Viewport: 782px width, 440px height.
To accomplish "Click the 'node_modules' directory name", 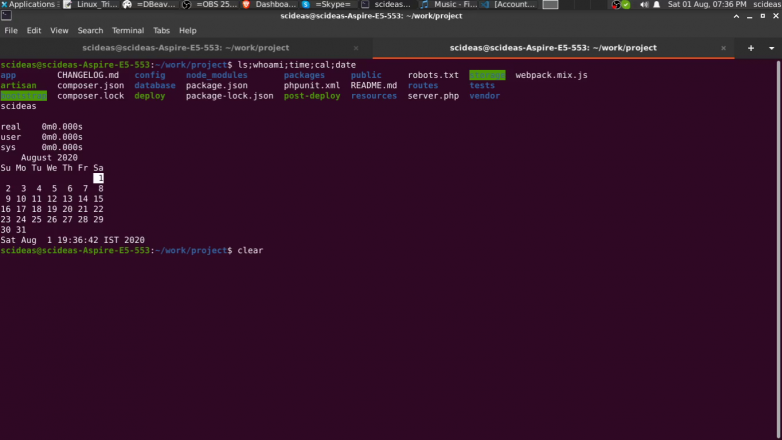I will [x=216, y=75].
